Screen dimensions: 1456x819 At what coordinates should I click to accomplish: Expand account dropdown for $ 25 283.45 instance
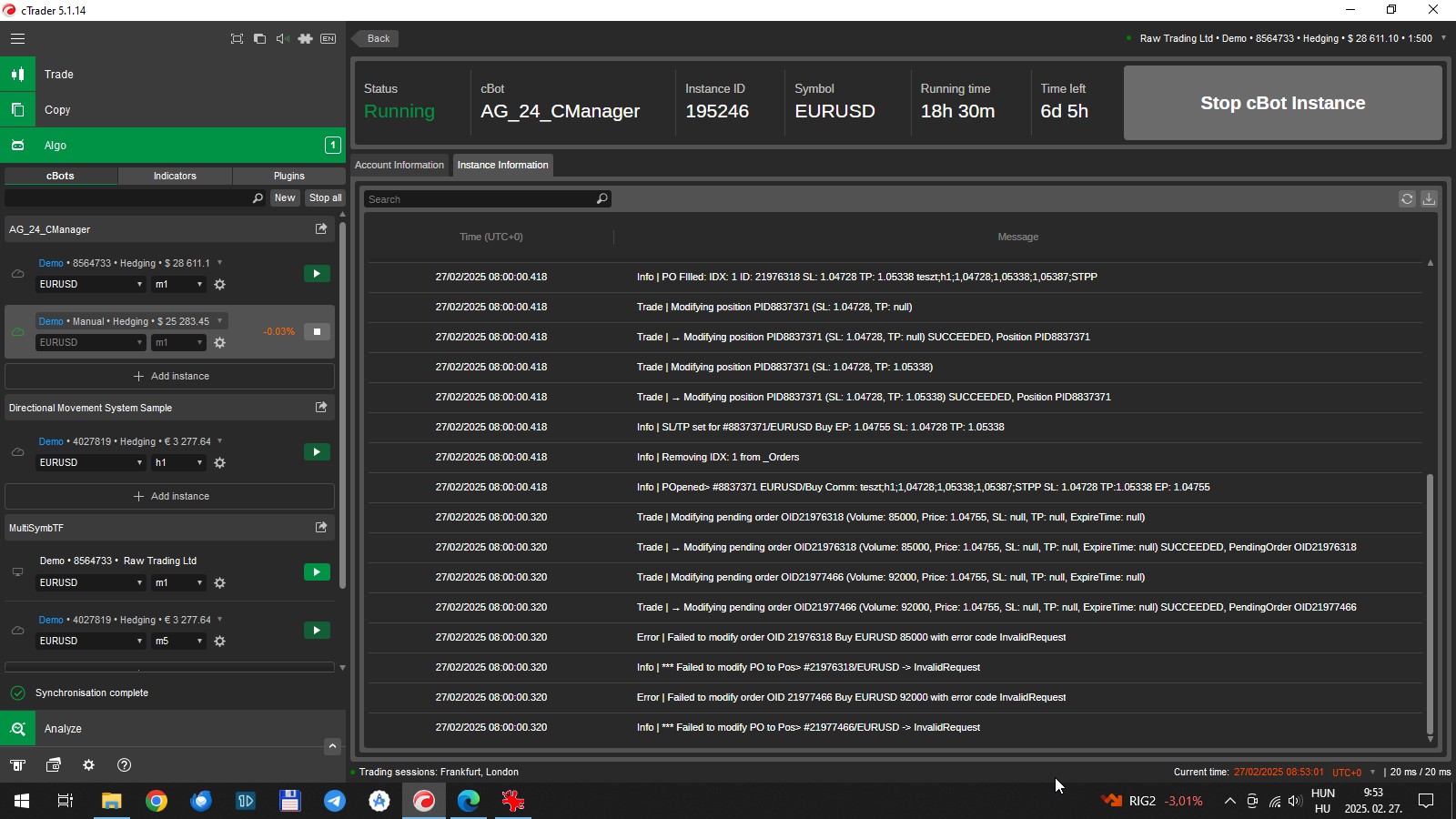coord(219,321)
